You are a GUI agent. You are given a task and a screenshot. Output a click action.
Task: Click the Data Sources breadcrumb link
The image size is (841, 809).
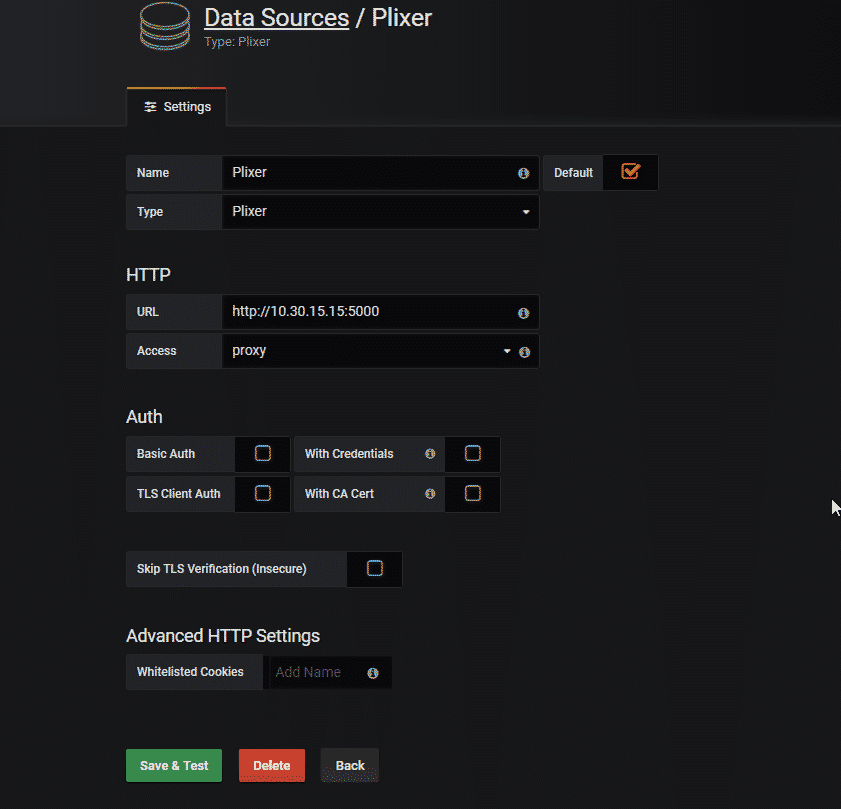[x=277, y=18]
